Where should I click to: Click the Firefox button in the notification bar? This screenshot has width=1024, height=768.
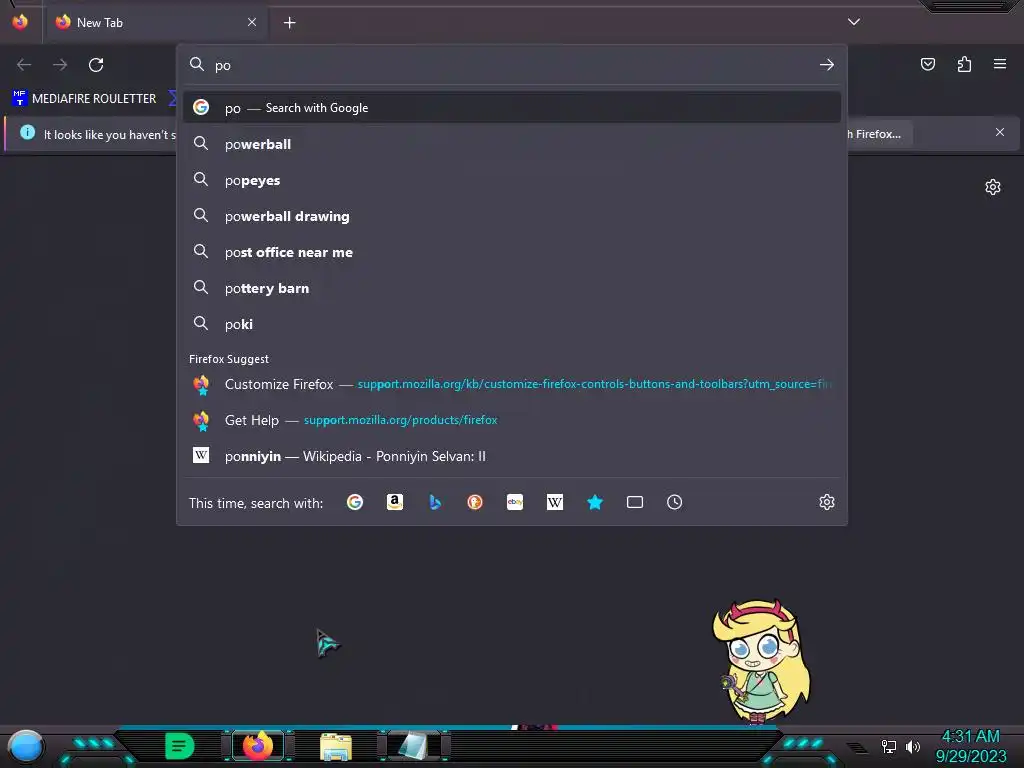(879, 134)
